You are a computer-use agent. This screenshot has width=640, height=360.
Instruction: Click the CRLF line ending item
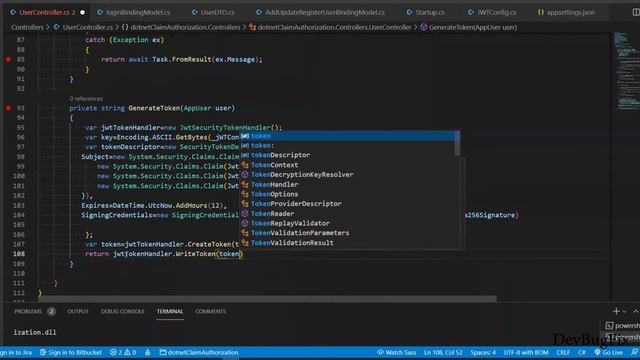(563, 352)
